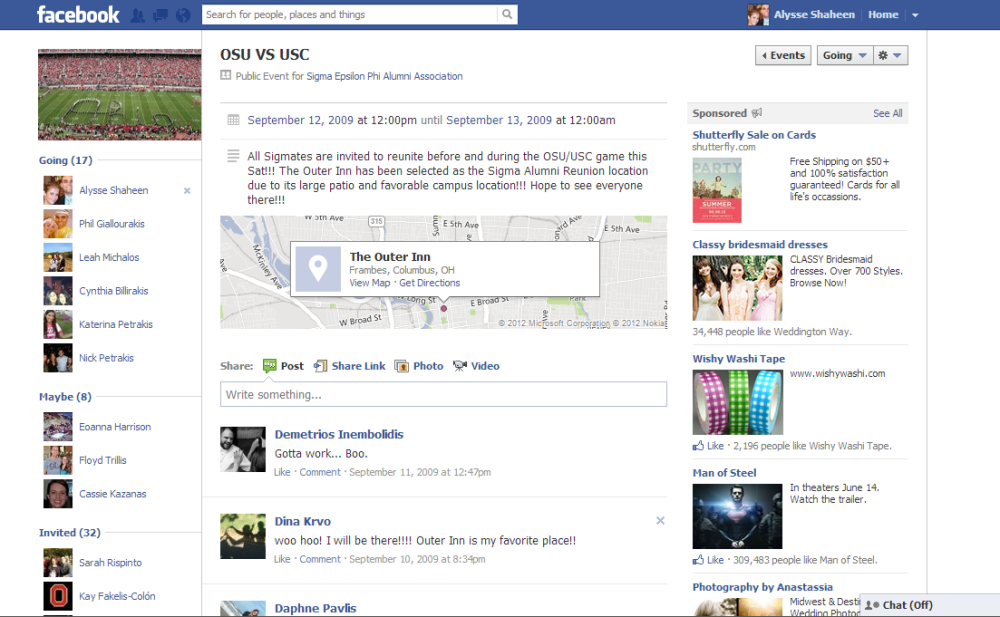Click the Write something text box

click(x=443, y=395)
